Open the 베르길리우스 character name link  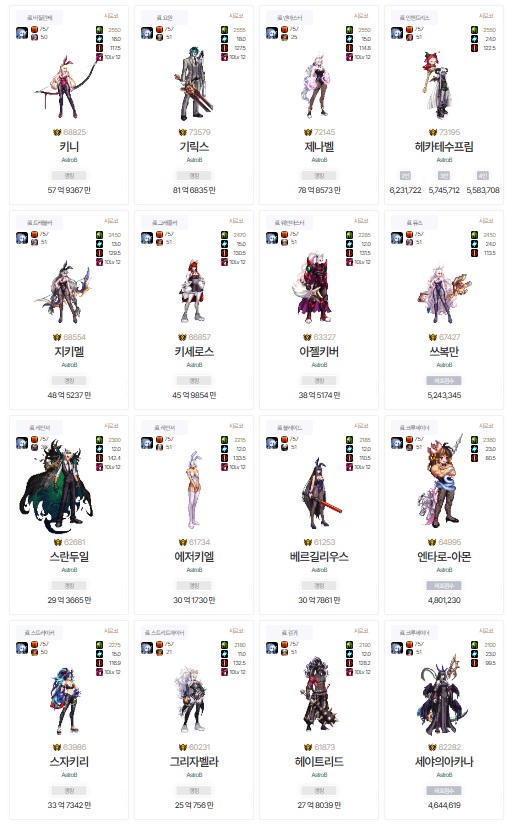319,557
